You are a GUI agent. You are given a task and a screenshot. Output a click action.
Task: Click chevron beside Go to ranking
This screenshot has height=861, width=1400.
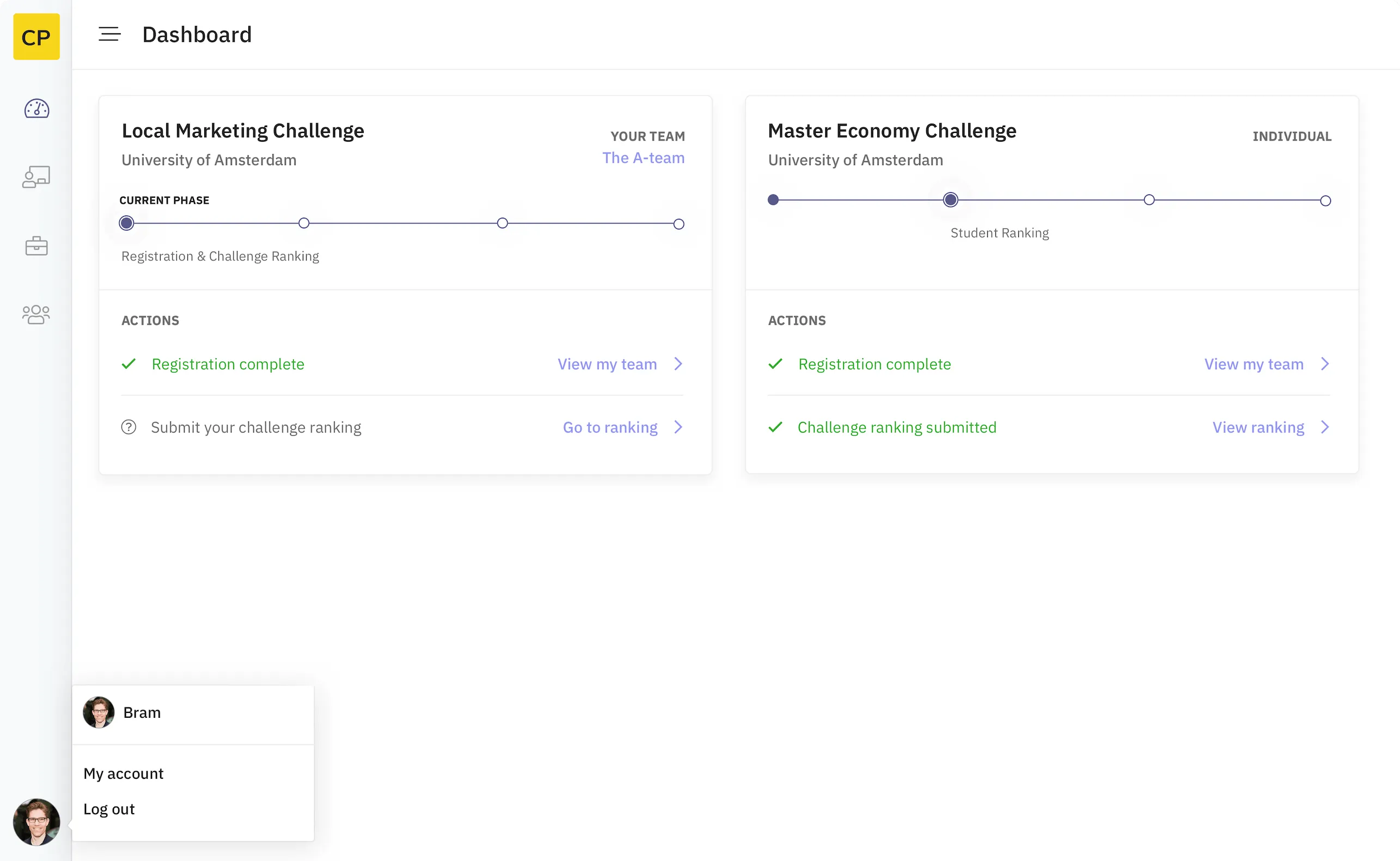pyautogui.click(x=677, y=427)
